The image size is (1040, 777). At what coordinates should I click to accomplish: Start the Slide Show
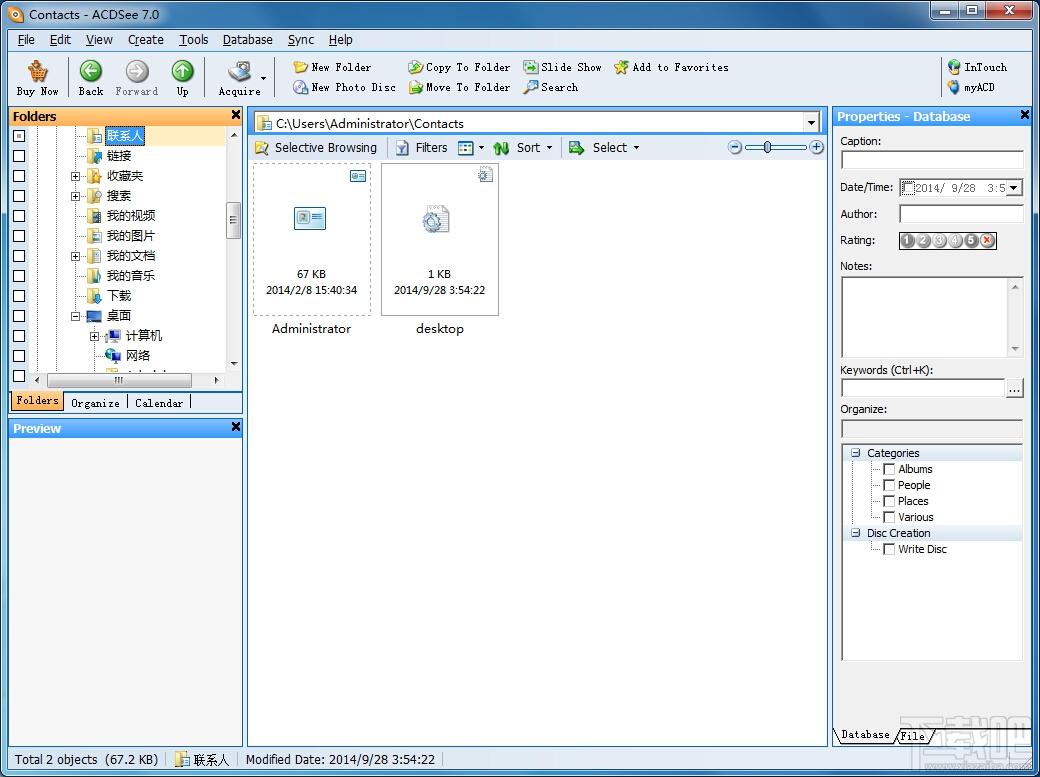click(562, 67)
